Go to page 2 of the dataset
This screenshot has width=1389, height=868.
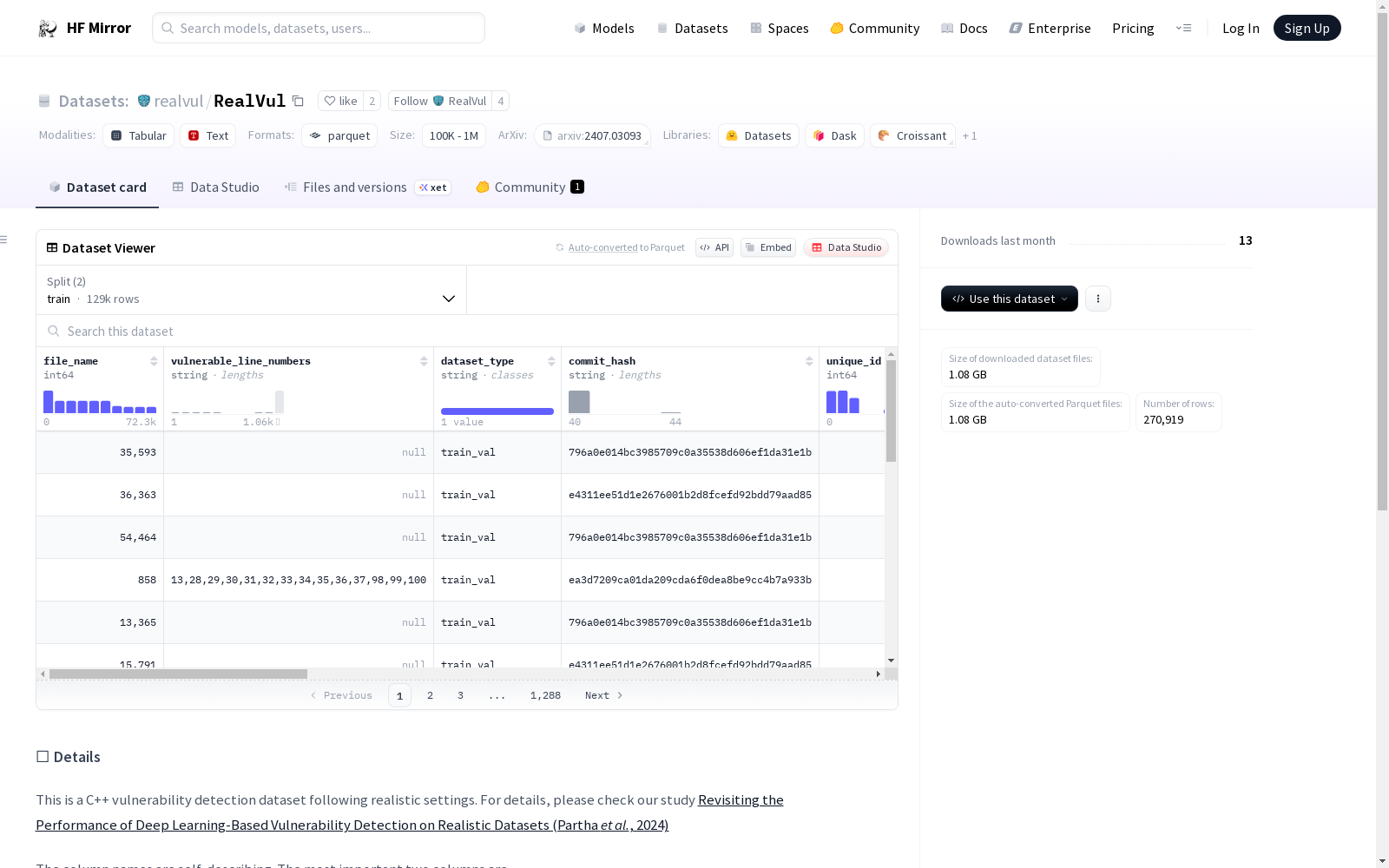click(430, 695)
